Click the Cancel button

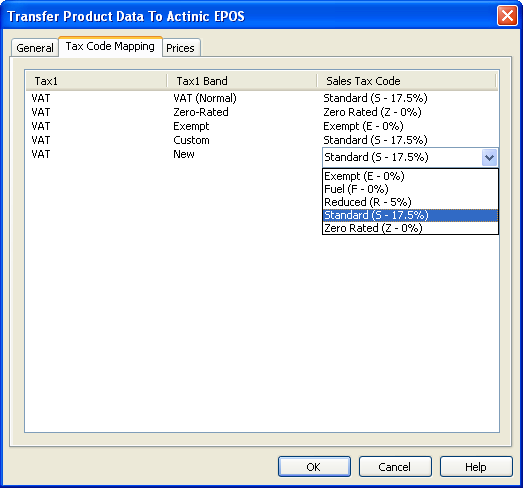click(x=395, y=467)
